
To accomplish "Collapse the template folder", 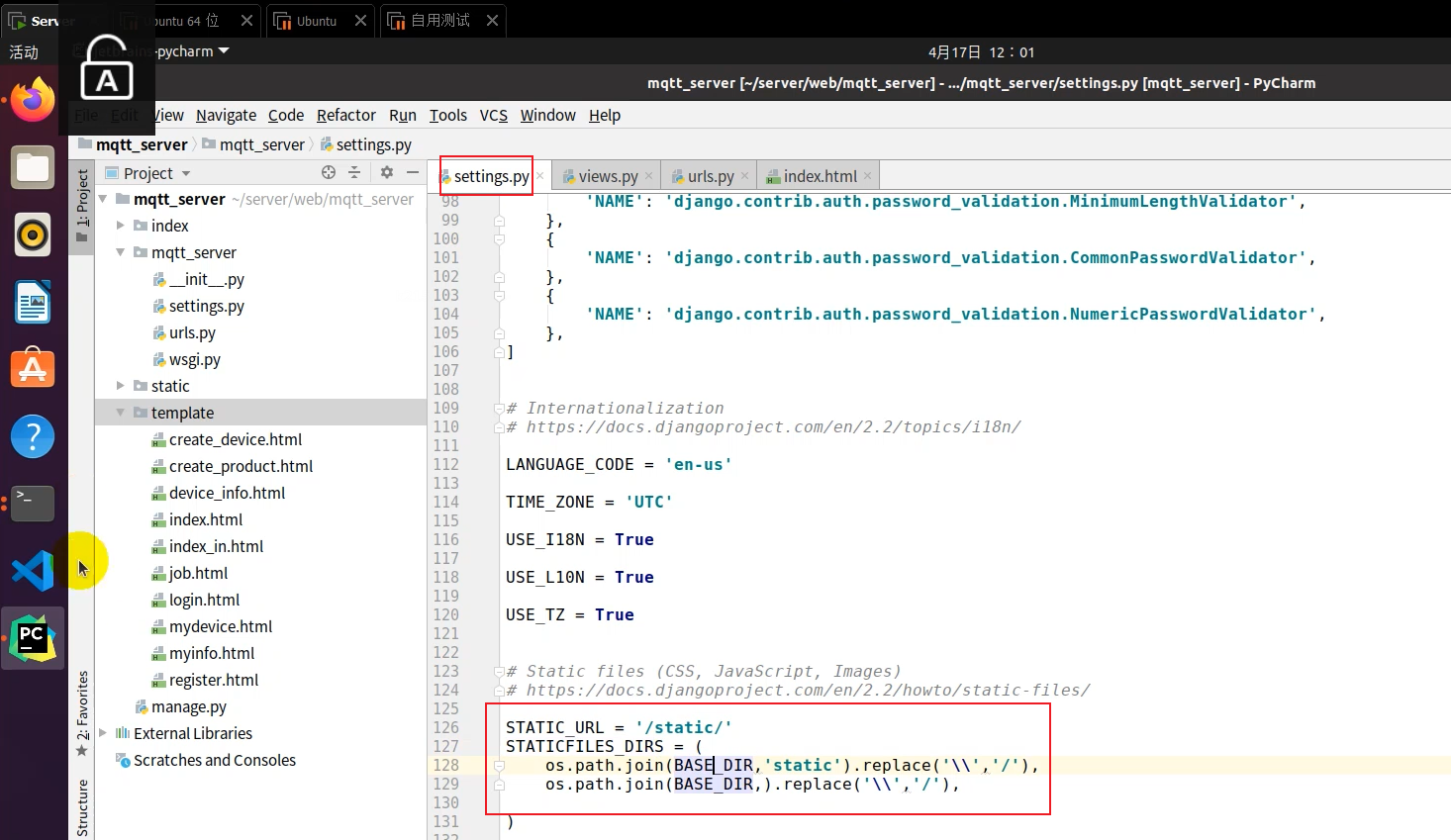I will pos(121,413).
